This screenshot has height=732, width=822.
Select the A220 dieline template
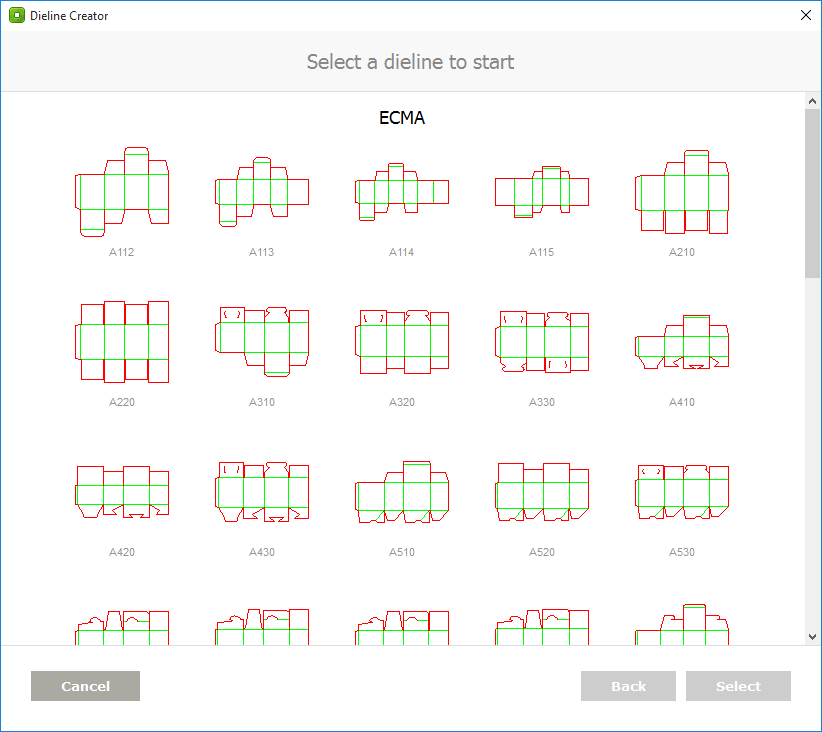pyautogui.click(x=122, y=342)
